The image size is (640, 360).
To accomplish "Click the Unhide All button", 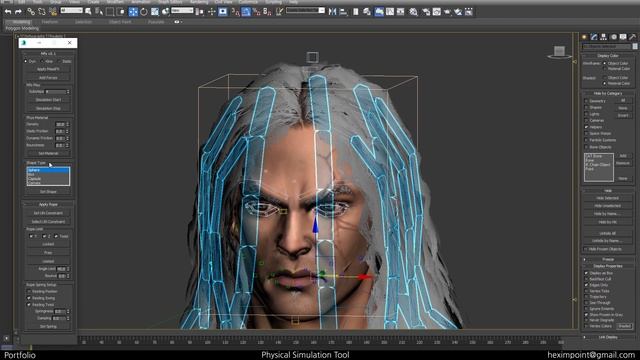I will tap(607, 233).
